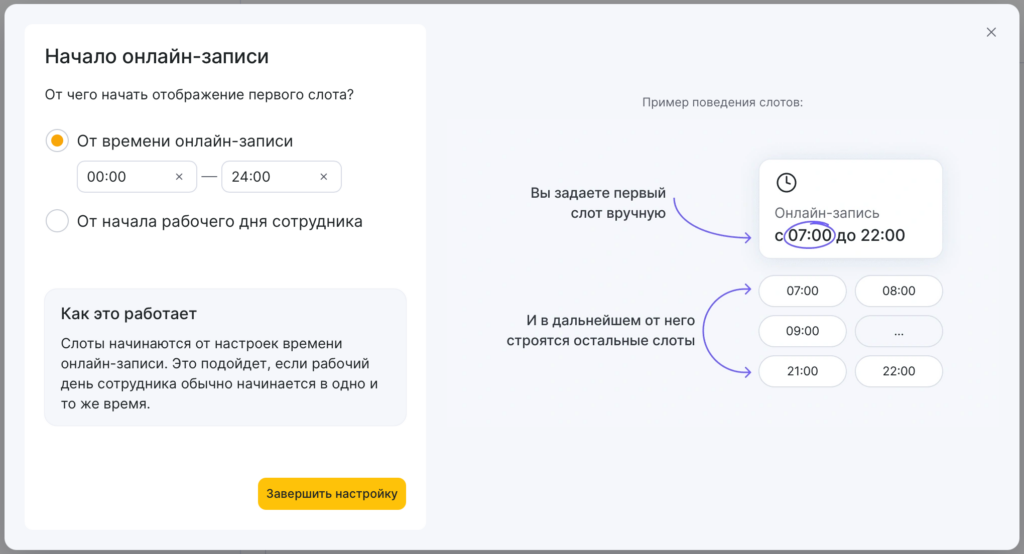Click the 00:00 start time input
Image resolution: width=1024 pixels, height=554 pixels.
(120, 177)
